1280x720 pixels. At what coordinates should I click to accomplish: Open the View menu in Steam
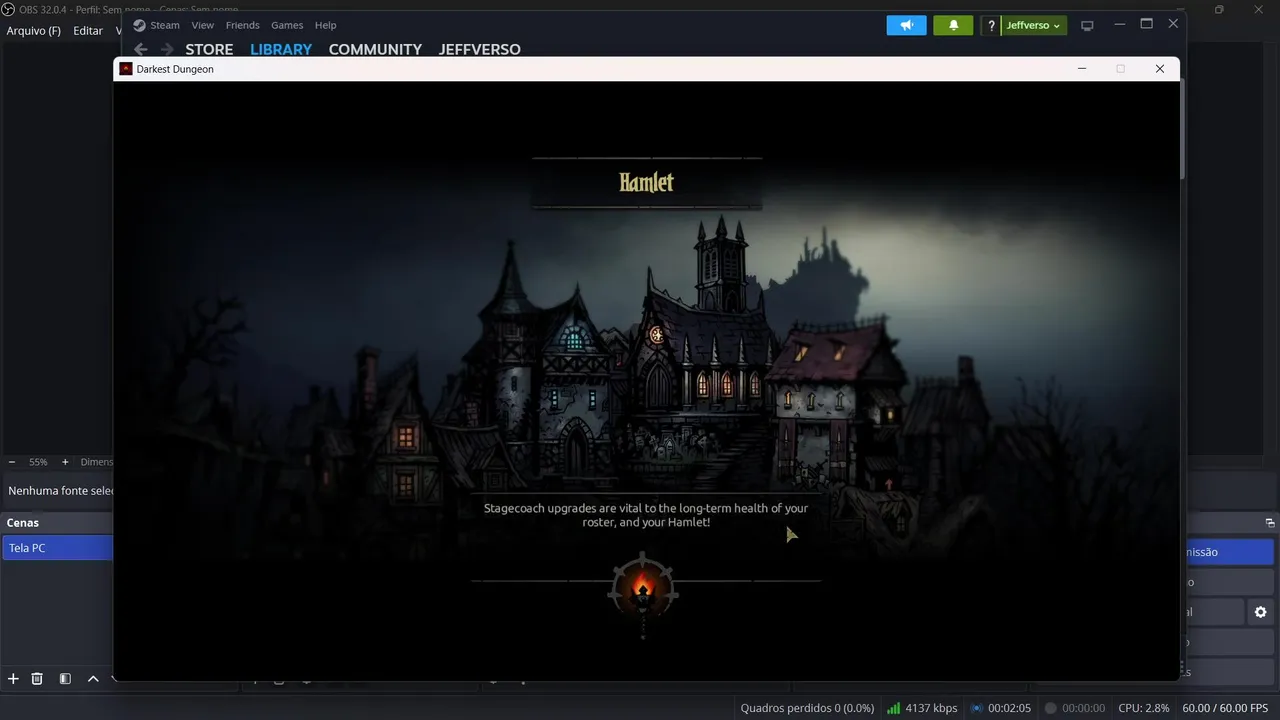tap(203, 25)
